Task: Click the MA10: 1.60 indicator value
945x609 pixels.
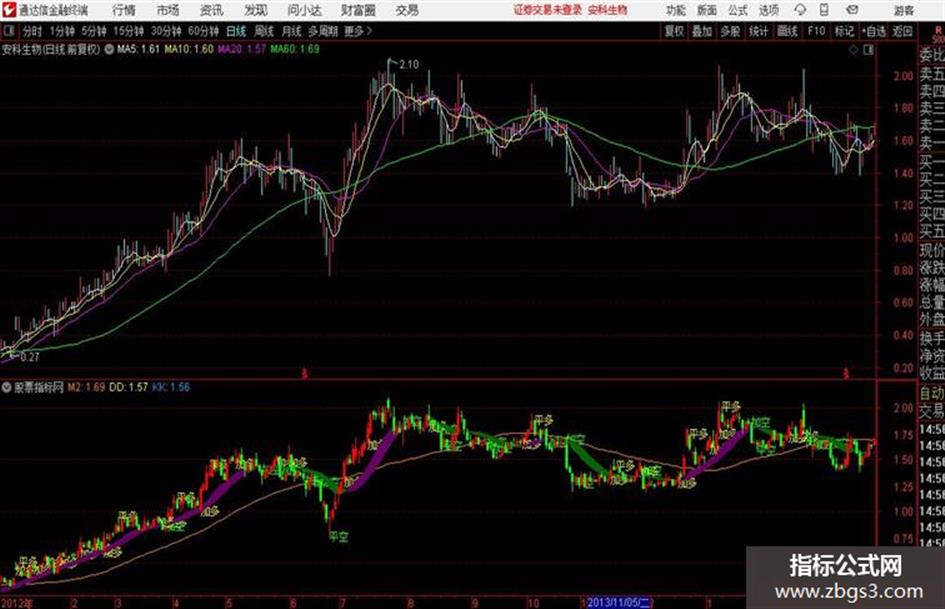Action: [189, 49]
